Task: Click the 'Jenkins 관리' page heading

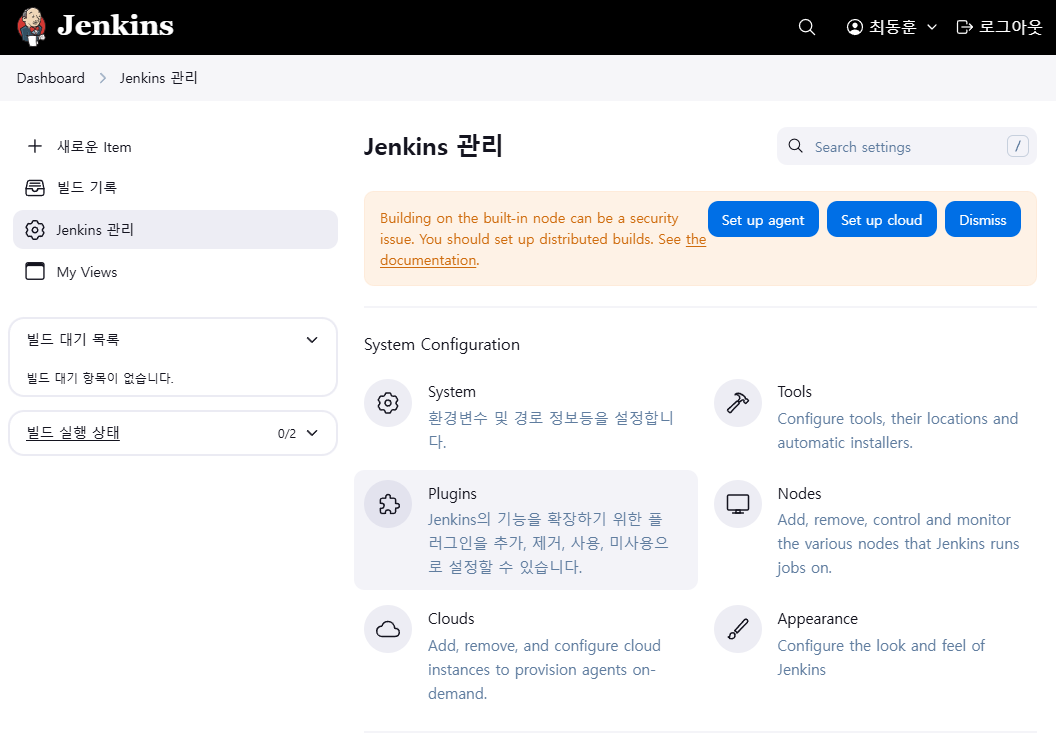Action: tap(433, 146)
